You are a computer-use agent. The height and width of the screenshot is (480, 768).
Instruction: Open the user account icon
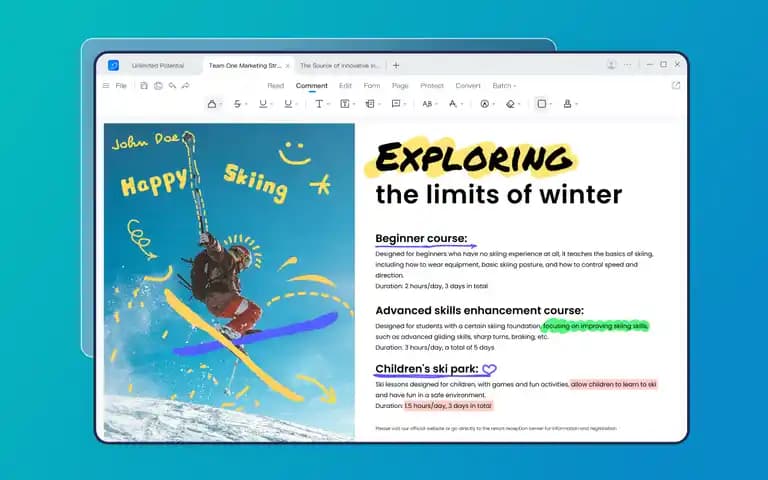click(x=611, y=65)
